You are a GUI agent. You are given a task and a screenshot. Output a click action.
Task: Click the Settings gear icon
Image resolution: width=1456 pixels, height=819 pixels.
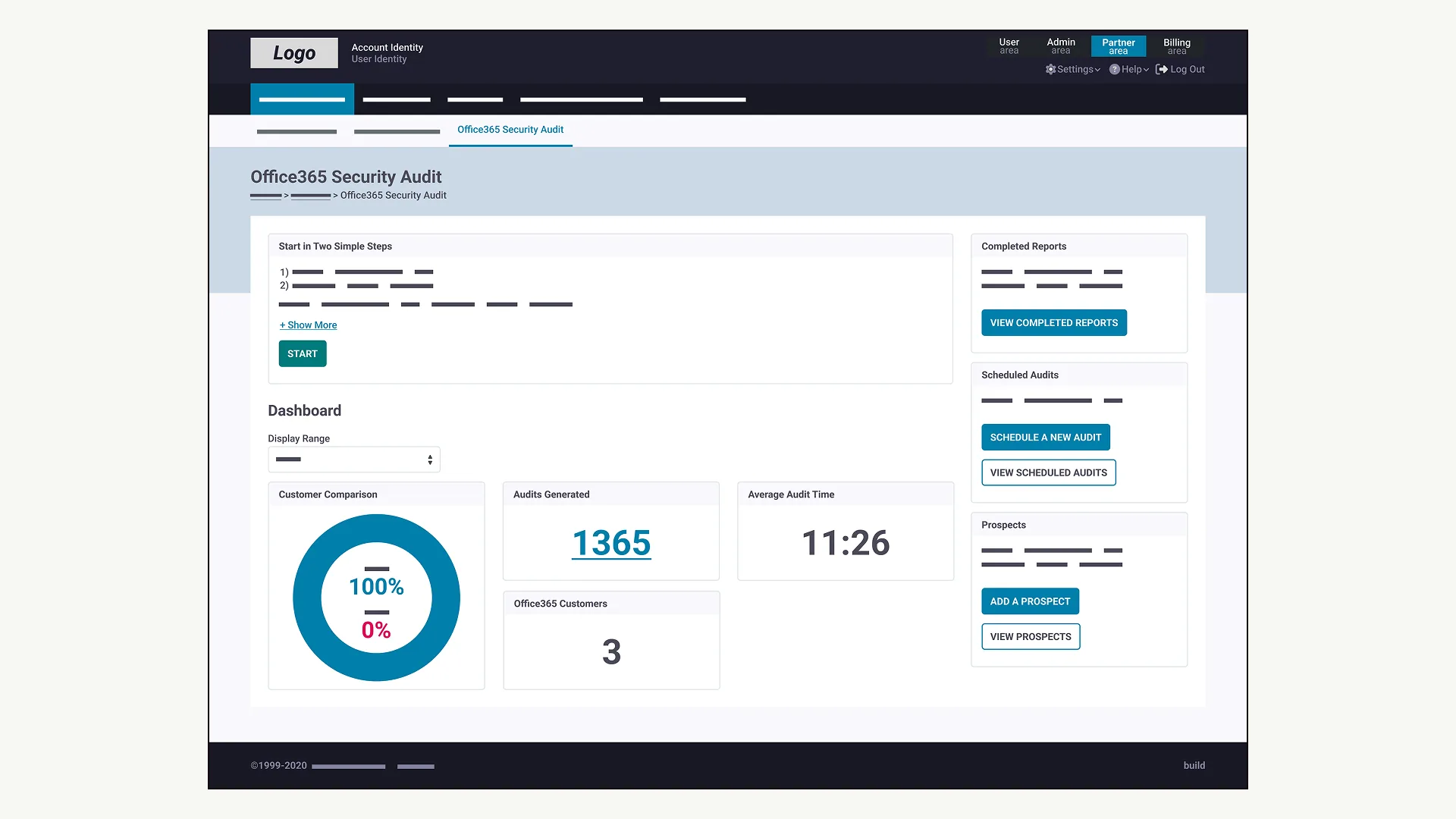click(x=1050, y=69)
